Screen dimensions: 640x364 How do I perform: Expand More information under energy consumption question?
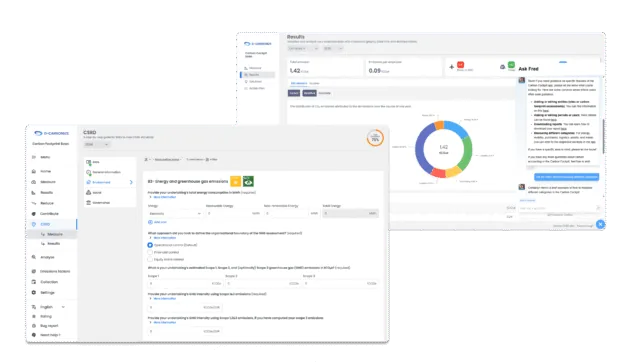(163, 197)
